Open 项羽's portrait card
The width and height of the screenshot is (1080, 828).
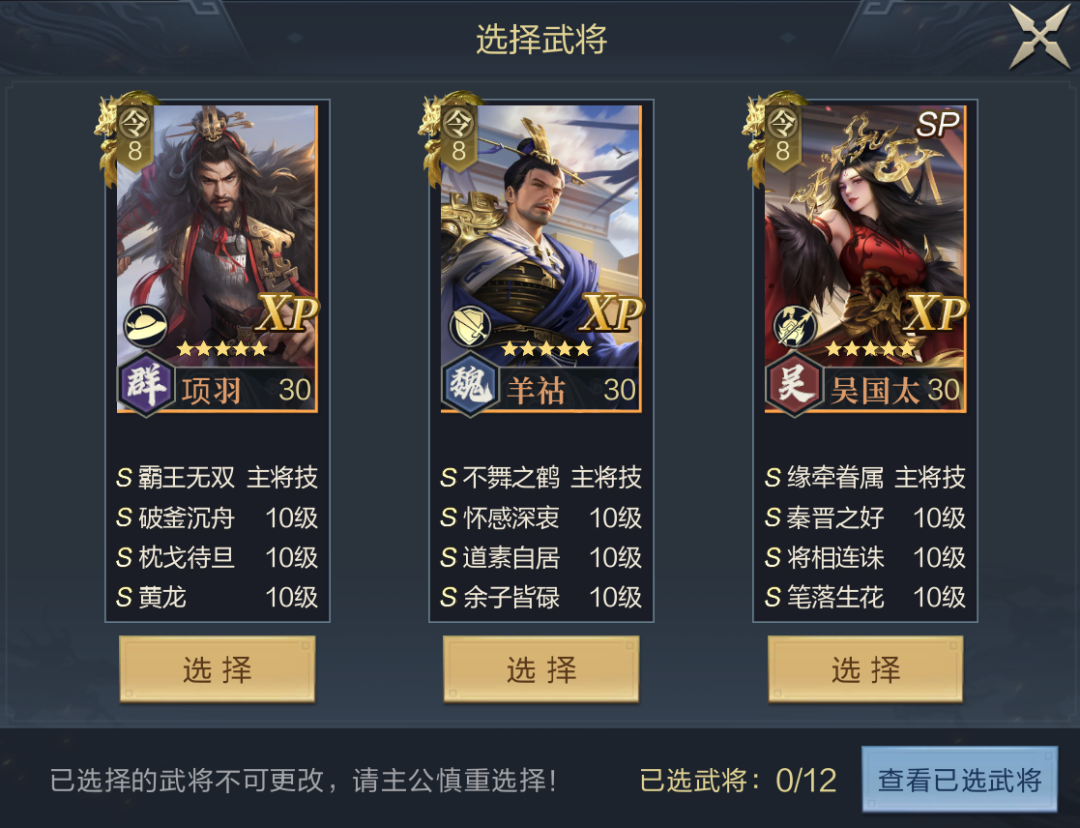217,258
